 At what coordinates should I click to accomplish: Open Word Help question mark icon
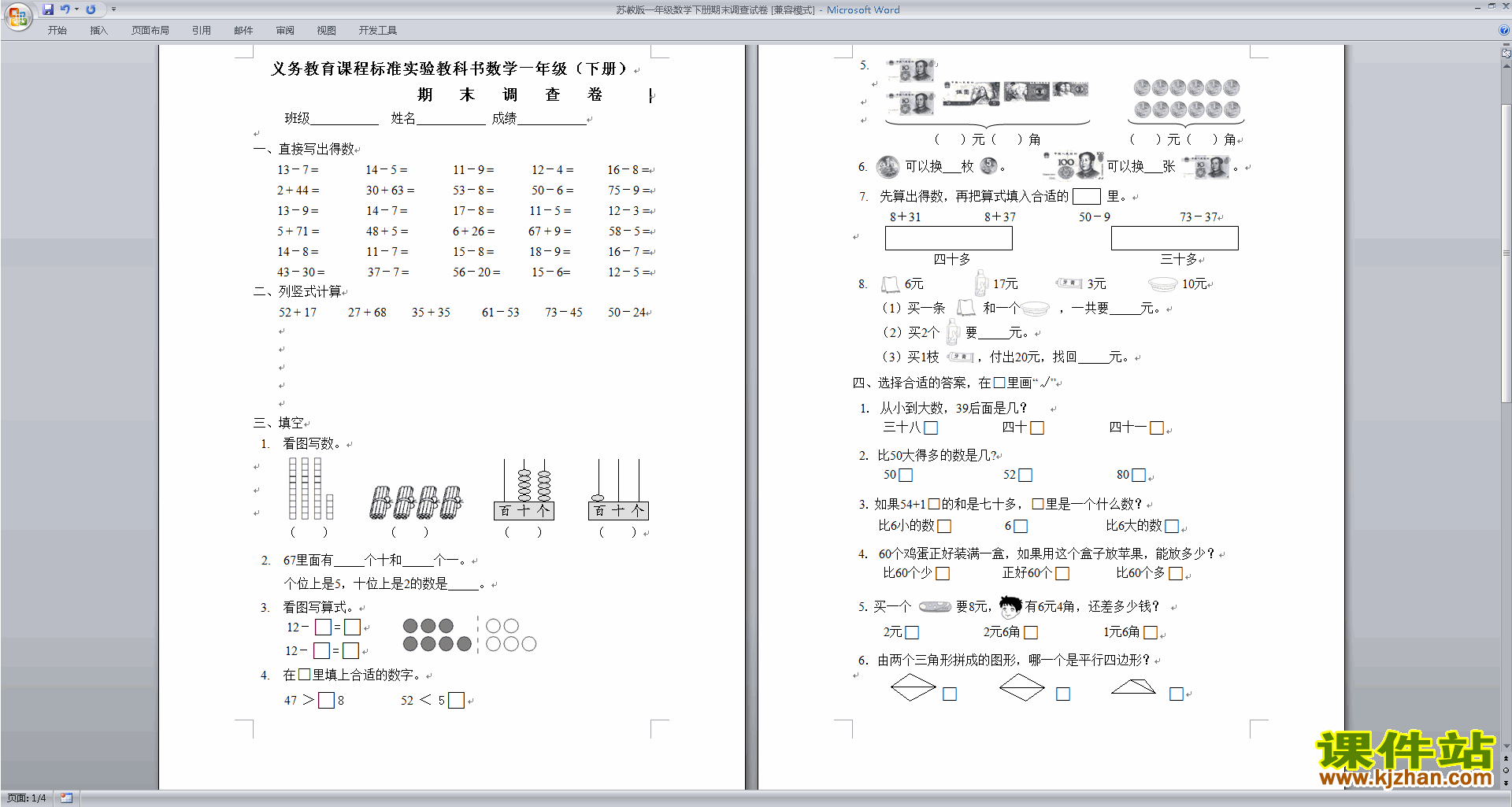coord(1503,31)
